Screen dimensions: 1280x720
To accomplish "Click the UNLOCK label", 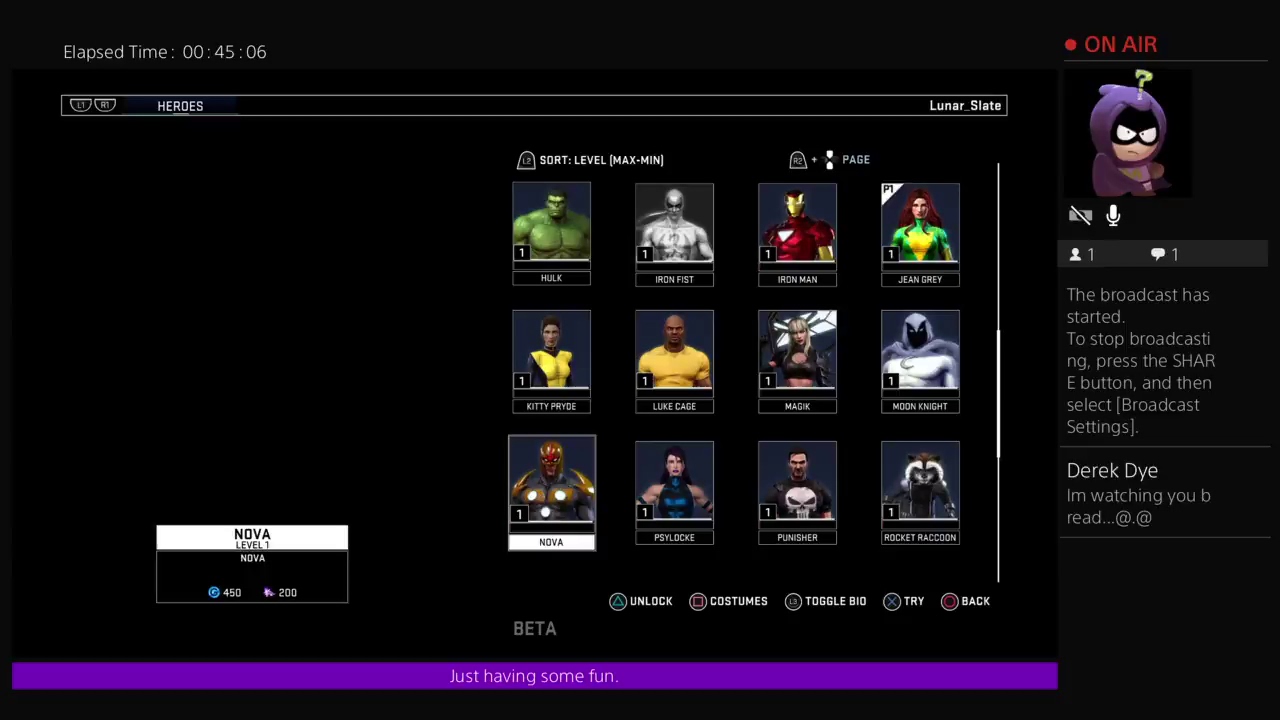I will (x=651, y=601).
